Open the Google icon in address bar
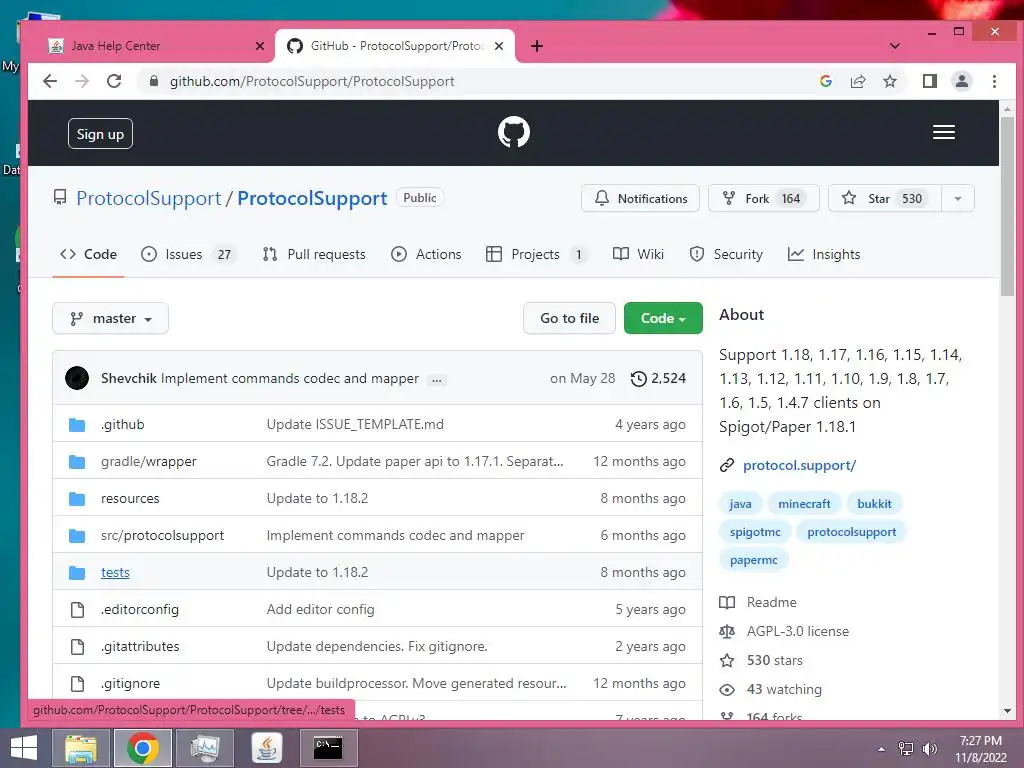The image size is (1024, 768). [825, 81]
